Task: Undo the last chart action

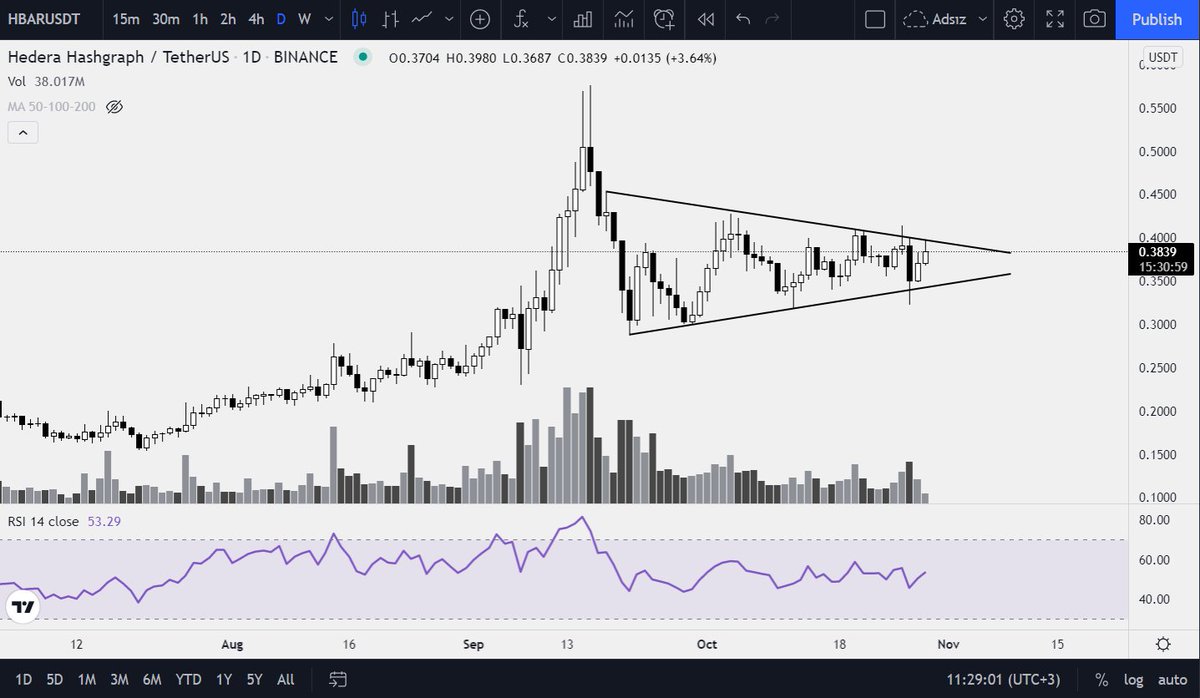Action: click(x=742, y=19)
